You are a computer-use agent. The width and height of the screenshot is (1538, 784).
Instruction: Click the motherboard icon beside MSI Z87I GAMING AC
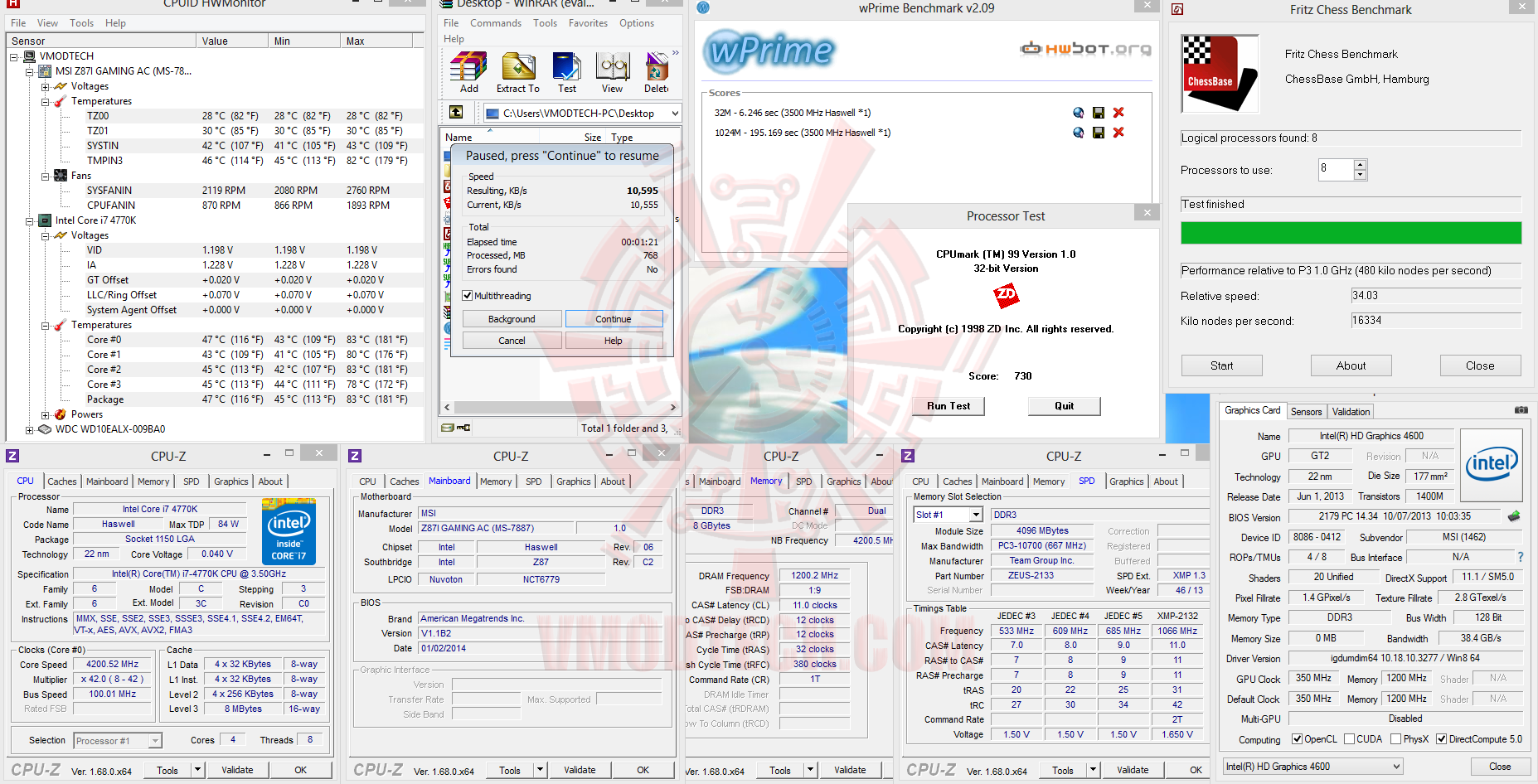(46, 71)
